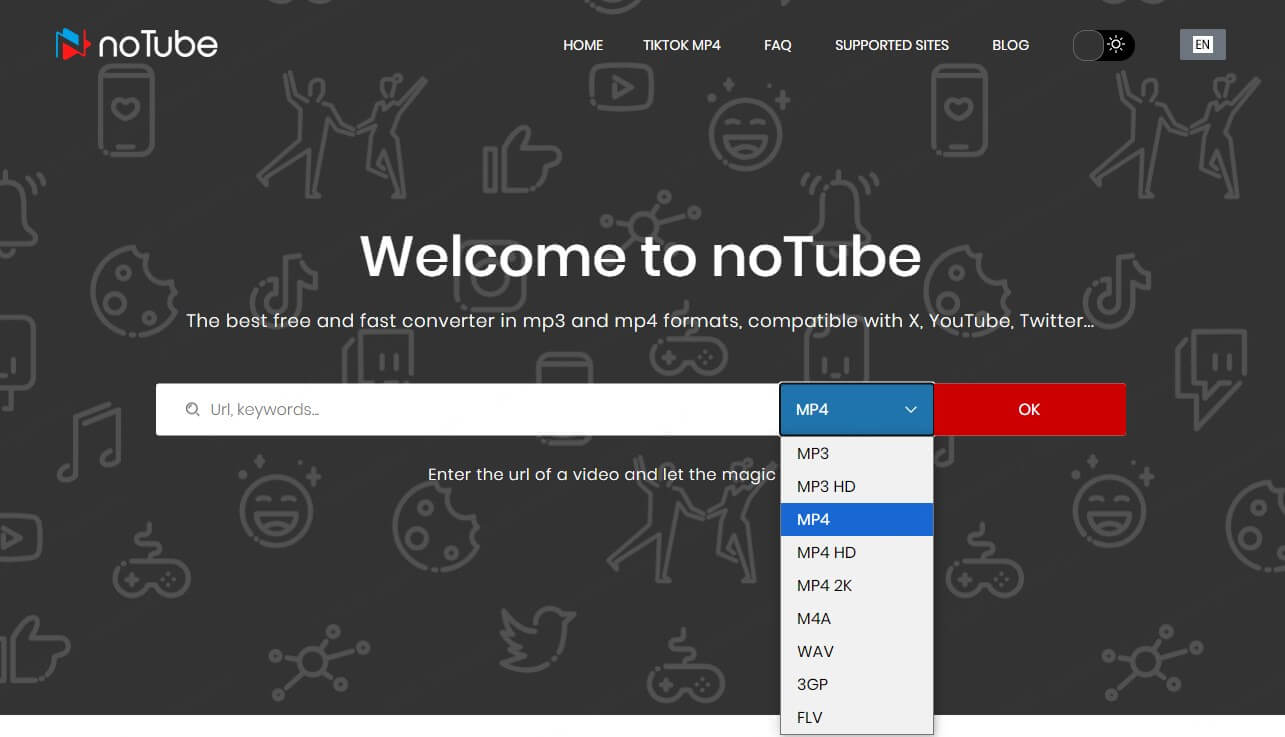Collapse the MP4 format dropdown
The width and height of the screenshot is (1285, 737).
pyautogui.click(x=857, y=409)
